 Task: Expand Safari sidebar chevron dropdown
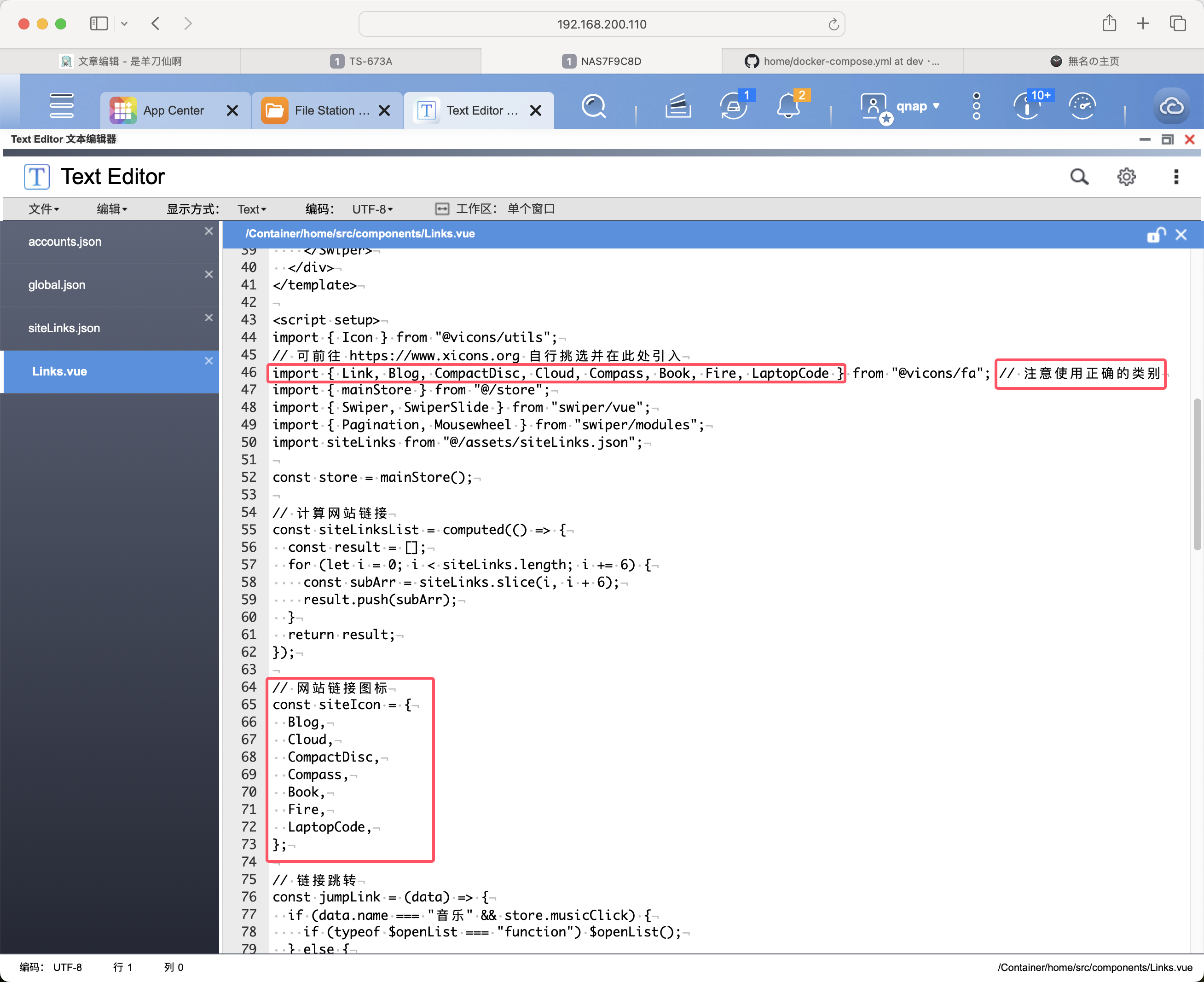click(124, 24)
